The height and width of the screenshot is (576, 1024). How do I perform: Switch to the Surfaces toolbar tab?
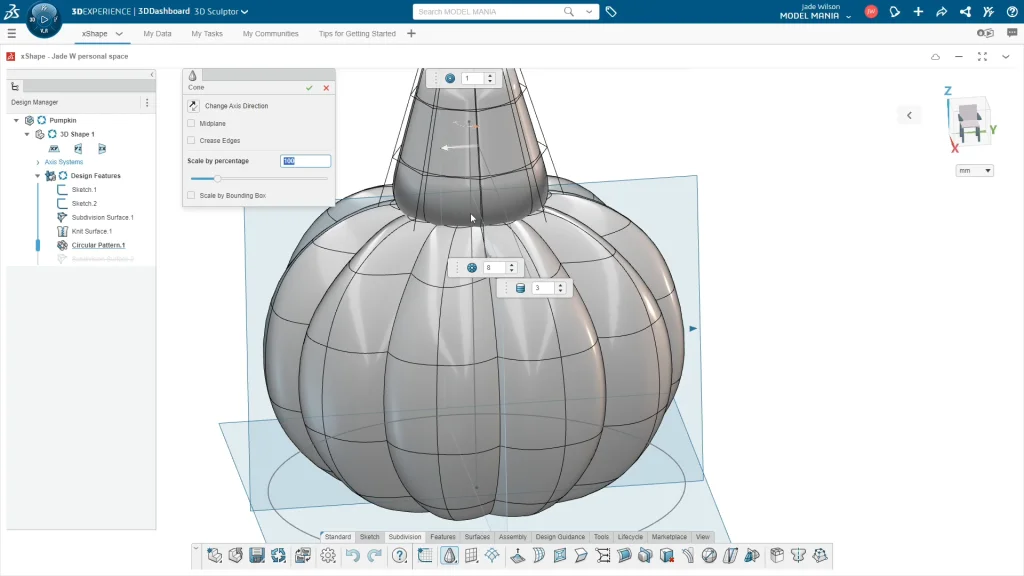(477, 537)
